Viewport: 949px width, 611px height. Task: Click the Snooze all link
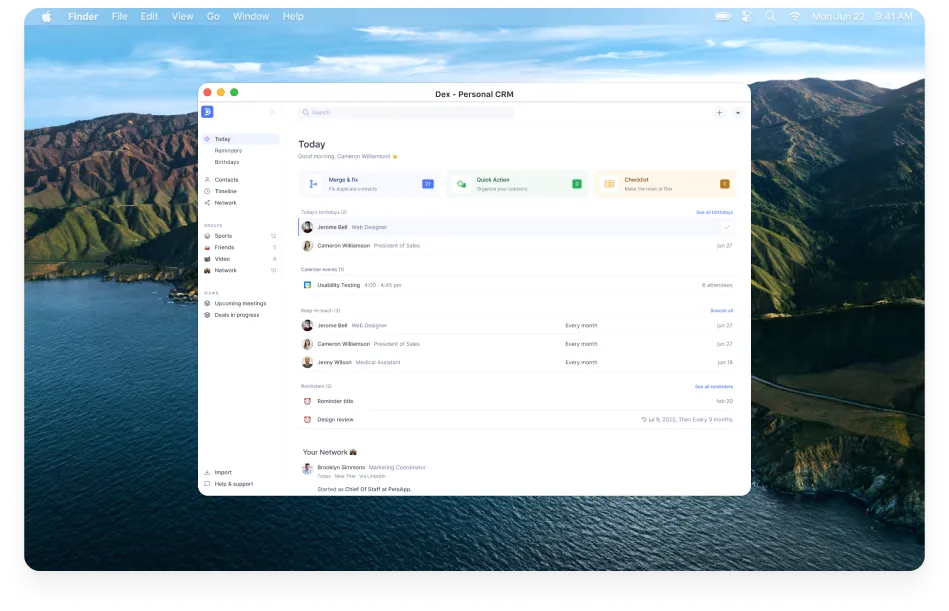coord(721,310)
